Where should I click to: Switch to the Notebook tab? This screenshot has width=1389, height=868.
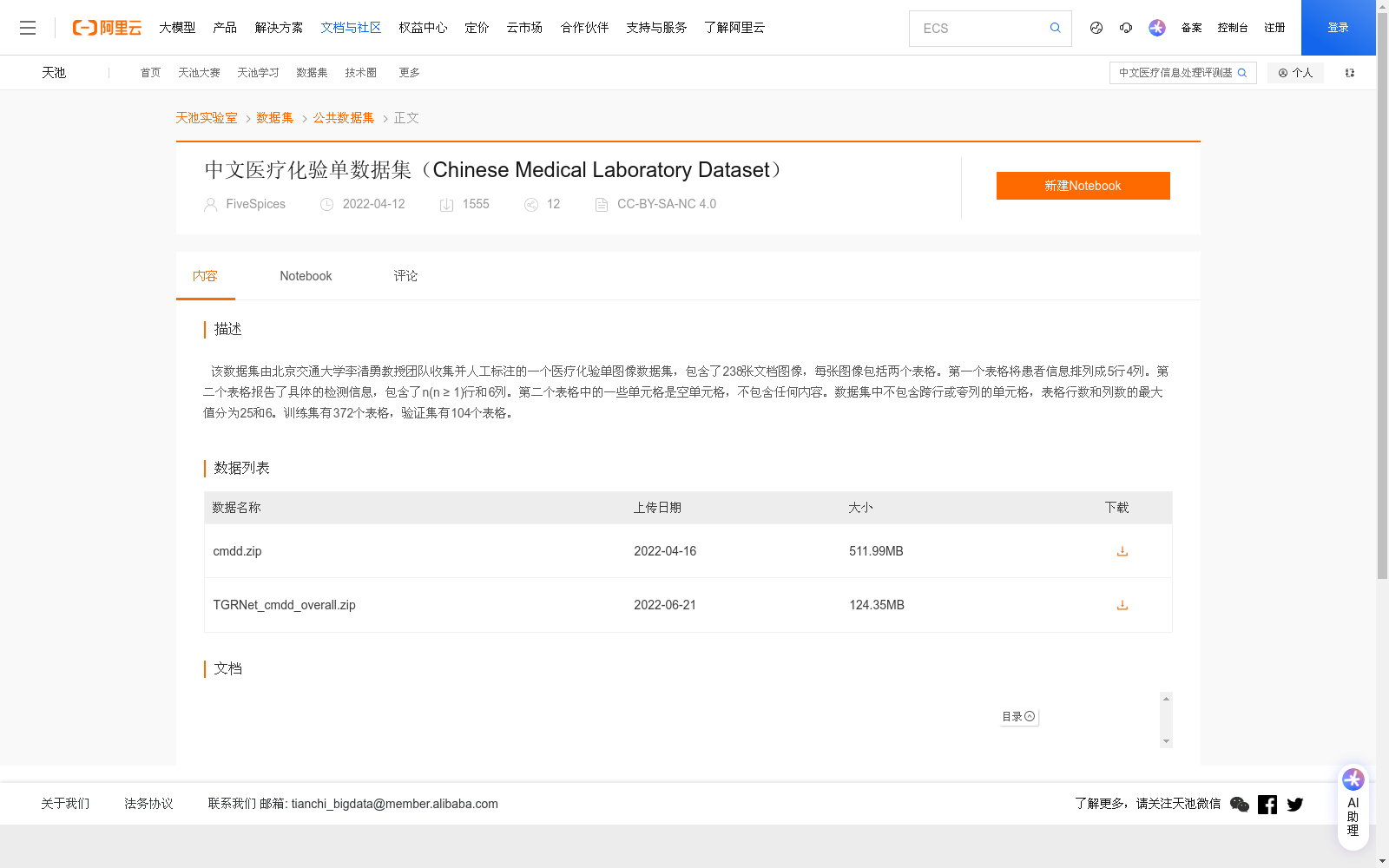tap(306, 276)
